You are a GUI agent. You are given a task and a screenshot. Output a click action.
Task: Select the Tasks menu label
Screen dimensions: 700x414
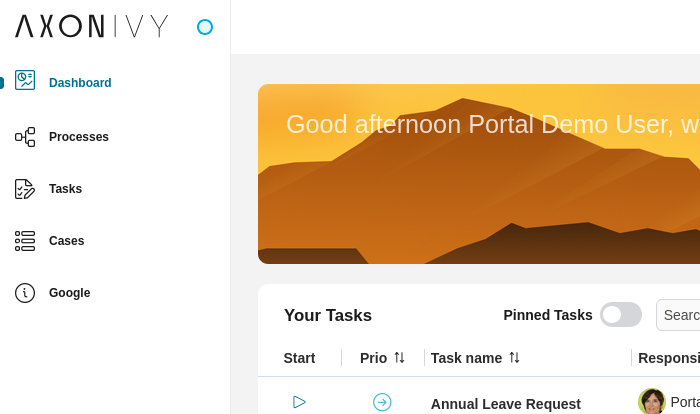pyautogui.click(x=66, y=189)
